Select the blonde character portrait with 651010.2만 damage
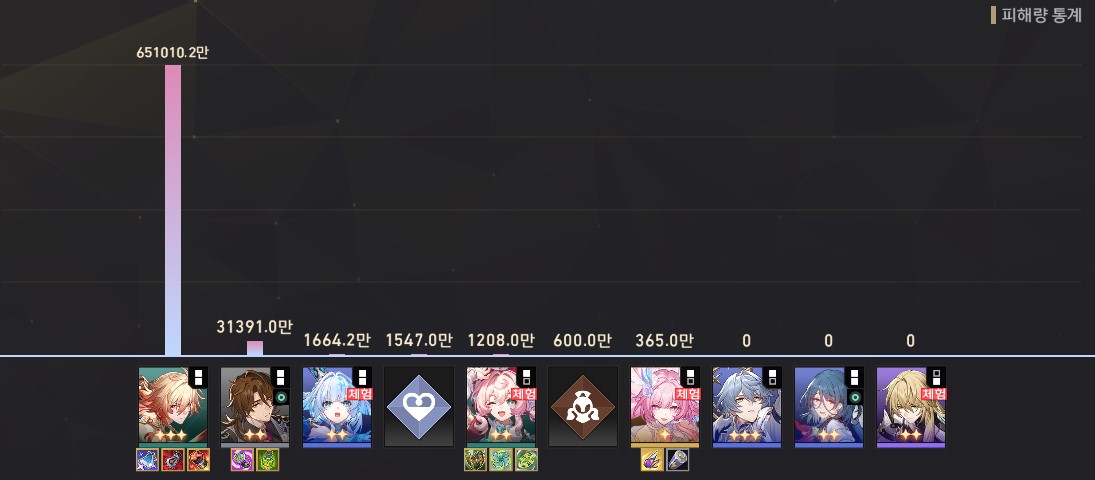Screen dimensions: 1095x480 172,407
